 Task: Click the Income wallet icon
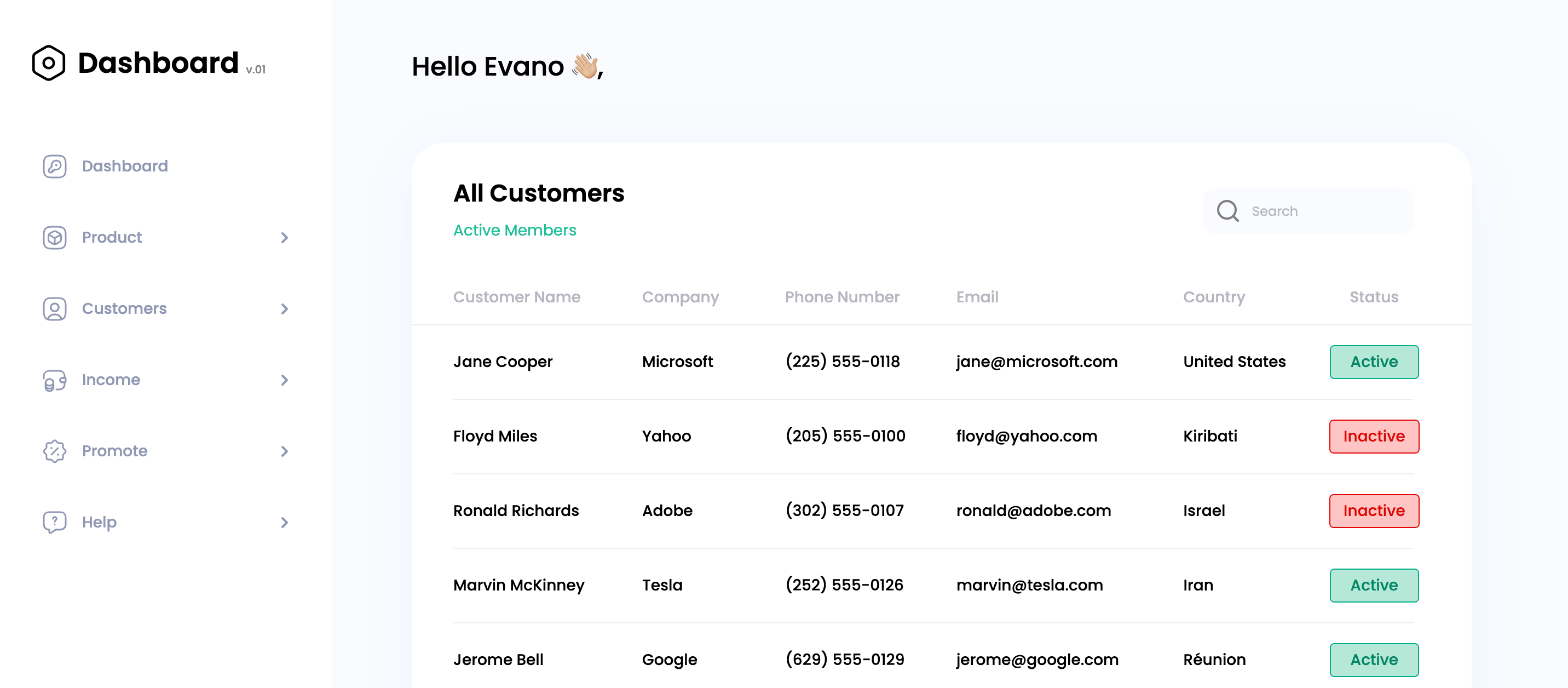point(55,380)
